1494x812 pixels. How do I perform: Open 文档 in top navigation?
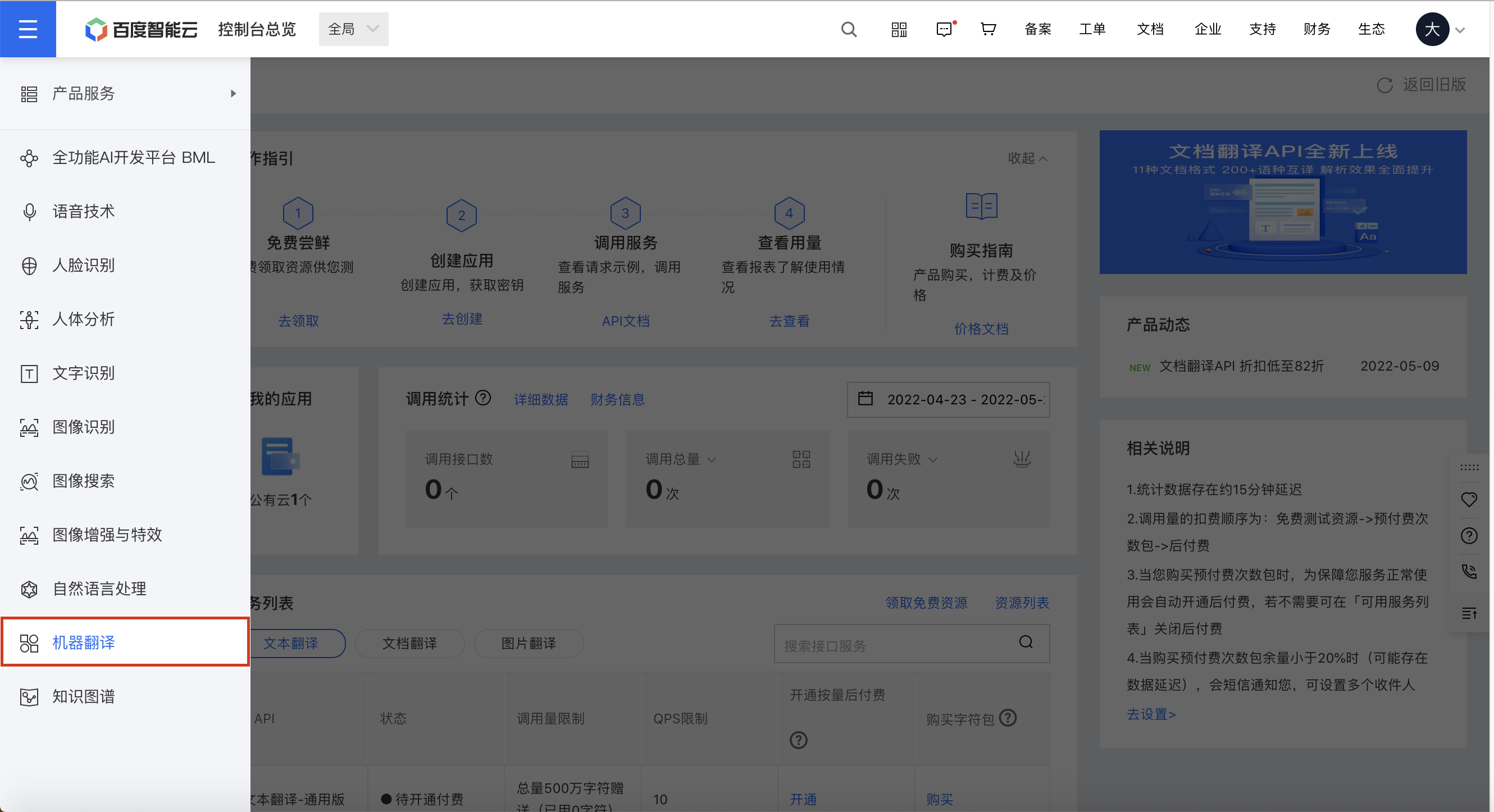[x=1150, y=29]
